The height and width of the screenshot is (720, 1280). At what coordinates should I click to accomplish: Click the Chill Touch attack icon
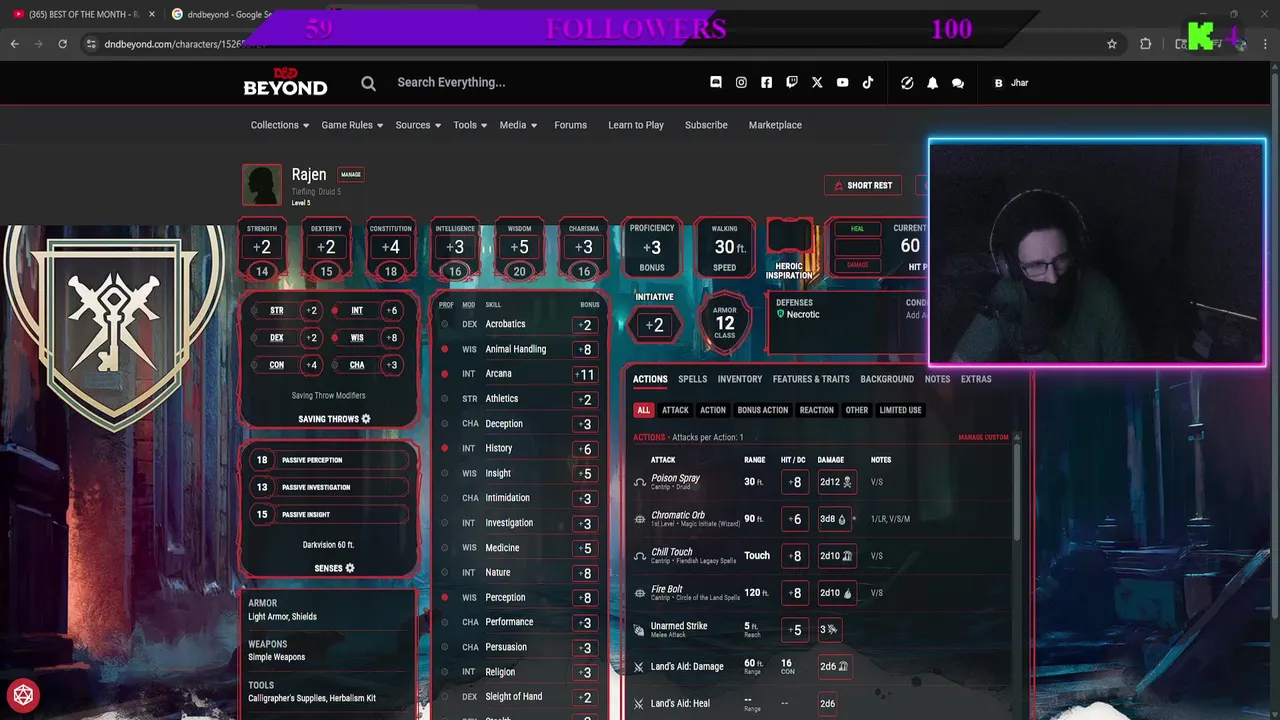click(640, 556)
